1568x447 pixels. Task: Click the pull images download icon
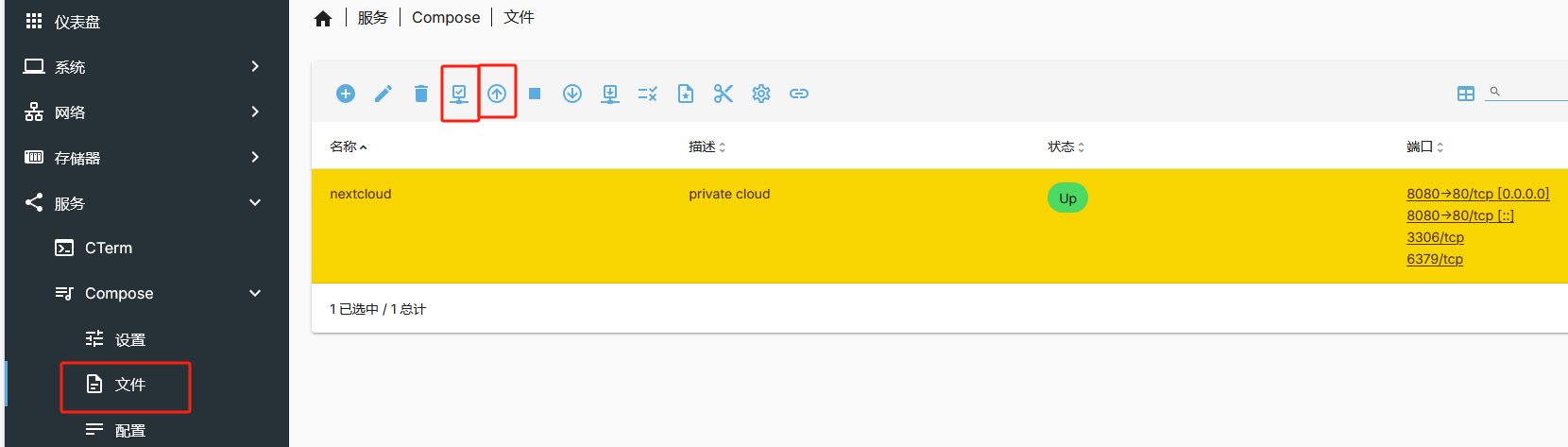click(x=610, y=94)
